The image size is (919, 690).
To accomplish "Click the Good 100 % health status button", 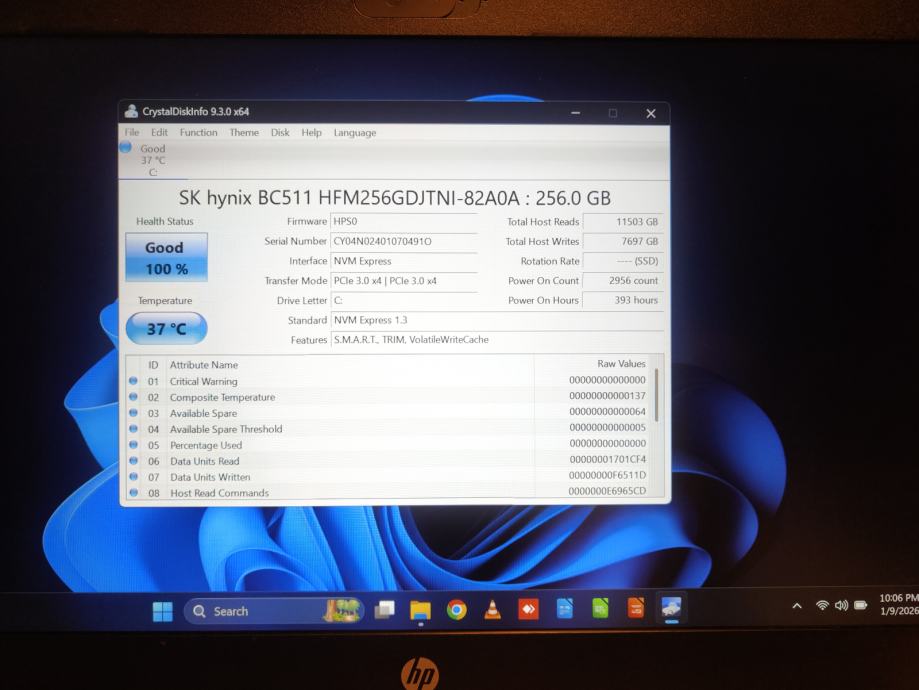I will point(166,257).
